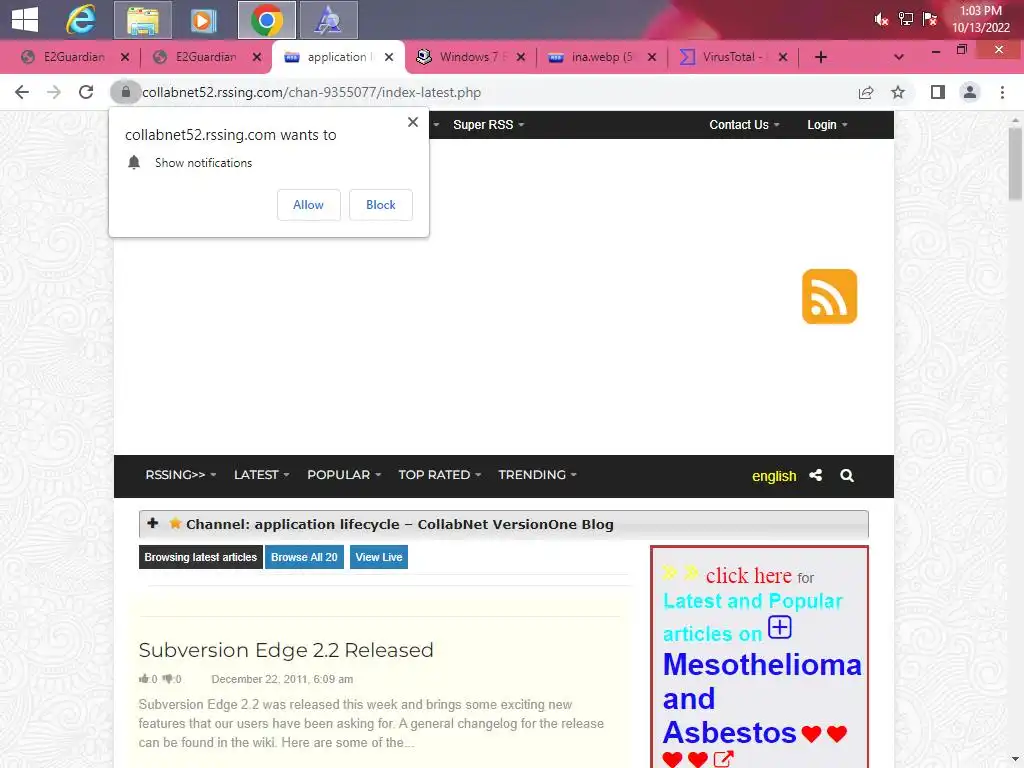Click the plus box icon in ad
Viewport: 1024px width, 768px height.
tap(780, 628)
